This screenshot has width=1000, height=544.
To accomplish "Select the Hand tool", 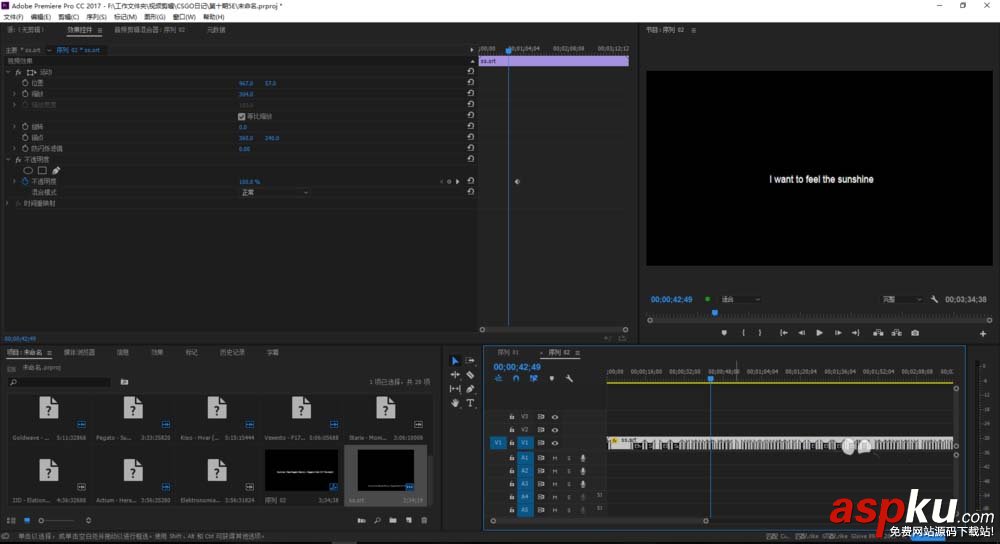I will (x=455, y=403).
